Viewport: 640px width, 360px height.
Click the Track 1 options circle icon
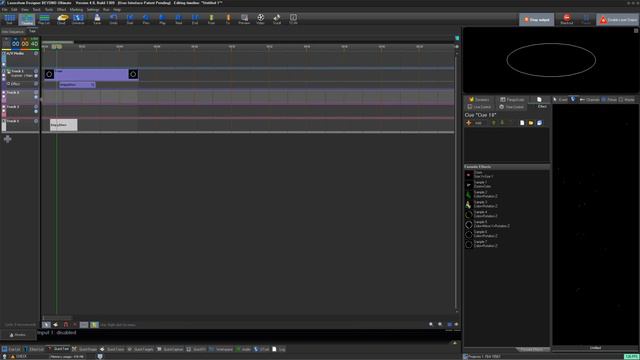pyautogui.click(x=36, y=71)
